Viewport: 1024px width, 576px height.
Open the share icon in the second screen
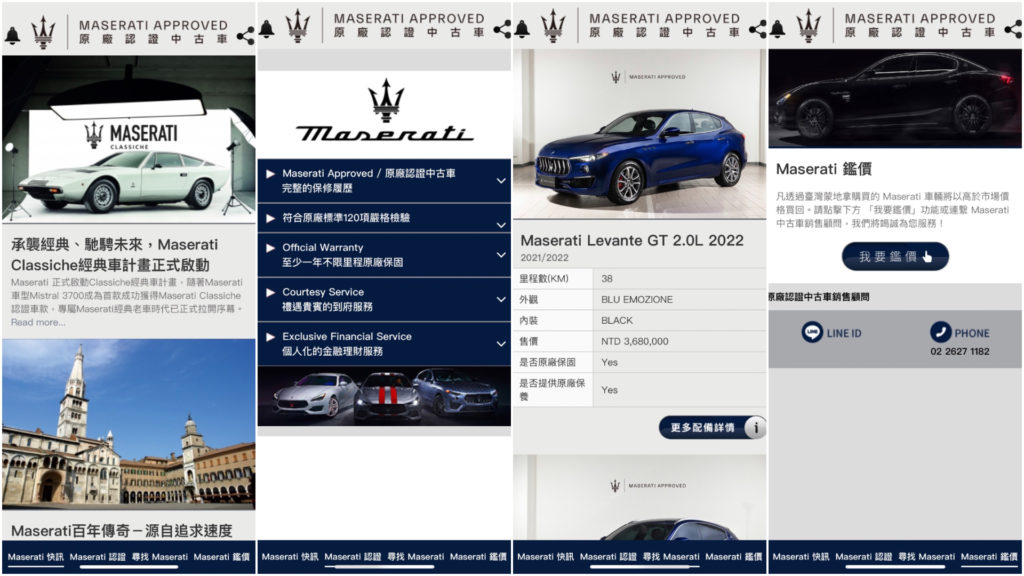click(502, 29)
